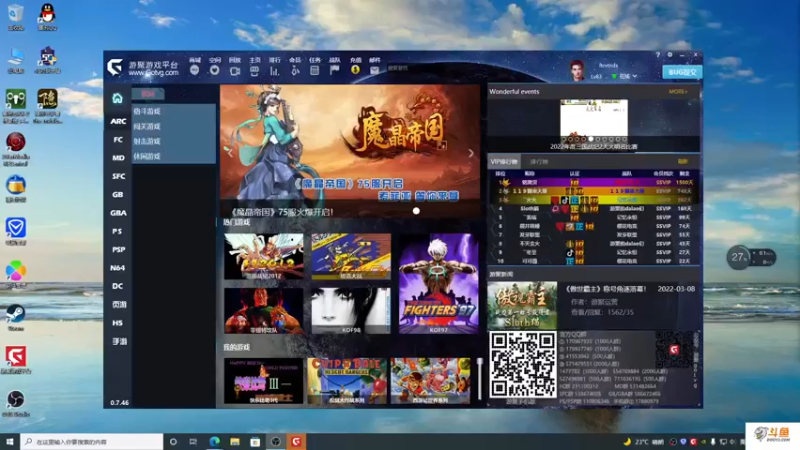This screenshot has height=450, width=800.
Task: Open Task View on taskbar
Action: pyautogui.click(x=193, y=442)
